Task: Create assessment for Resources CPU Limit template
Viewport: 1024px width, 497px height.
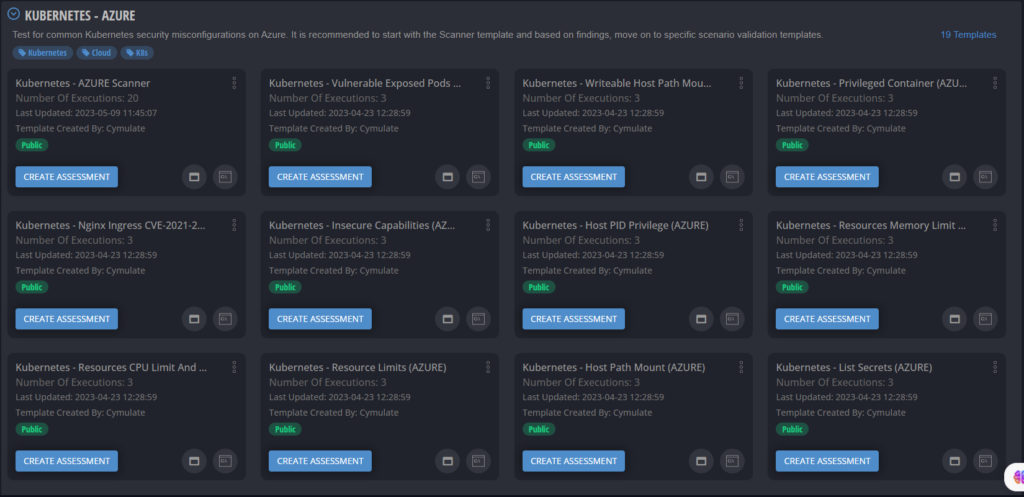Action: click(x=66, y=461)
